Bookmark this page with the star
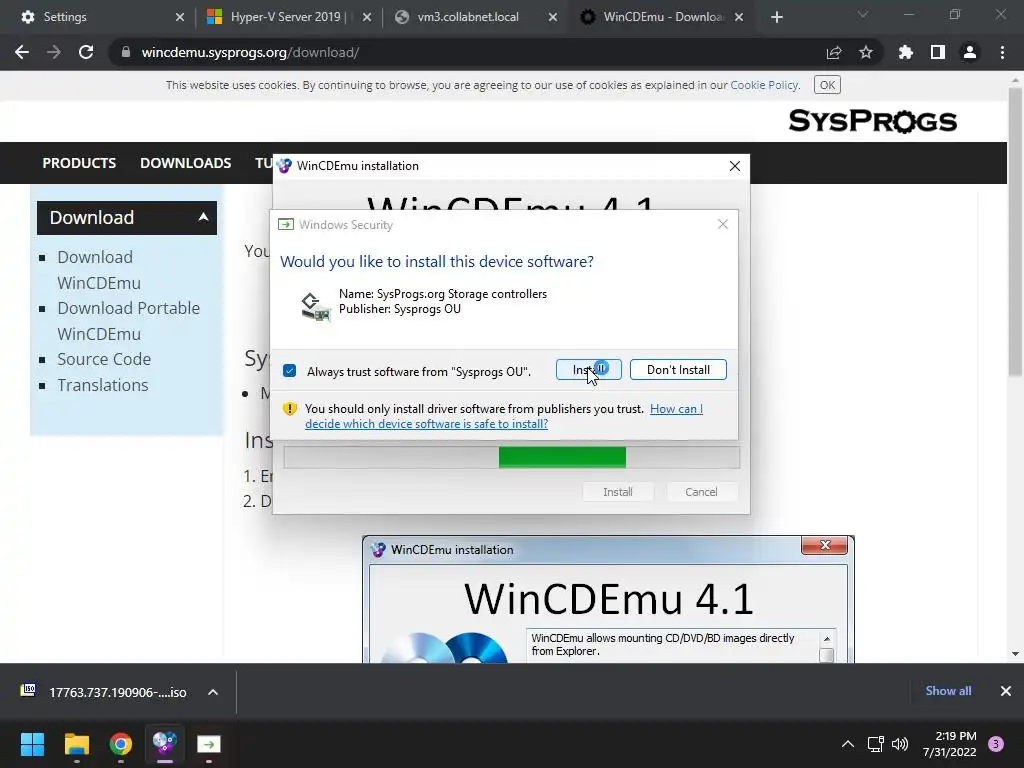Screen dimensions: 1024x768 pyautogui.click(x=866, y=52)
